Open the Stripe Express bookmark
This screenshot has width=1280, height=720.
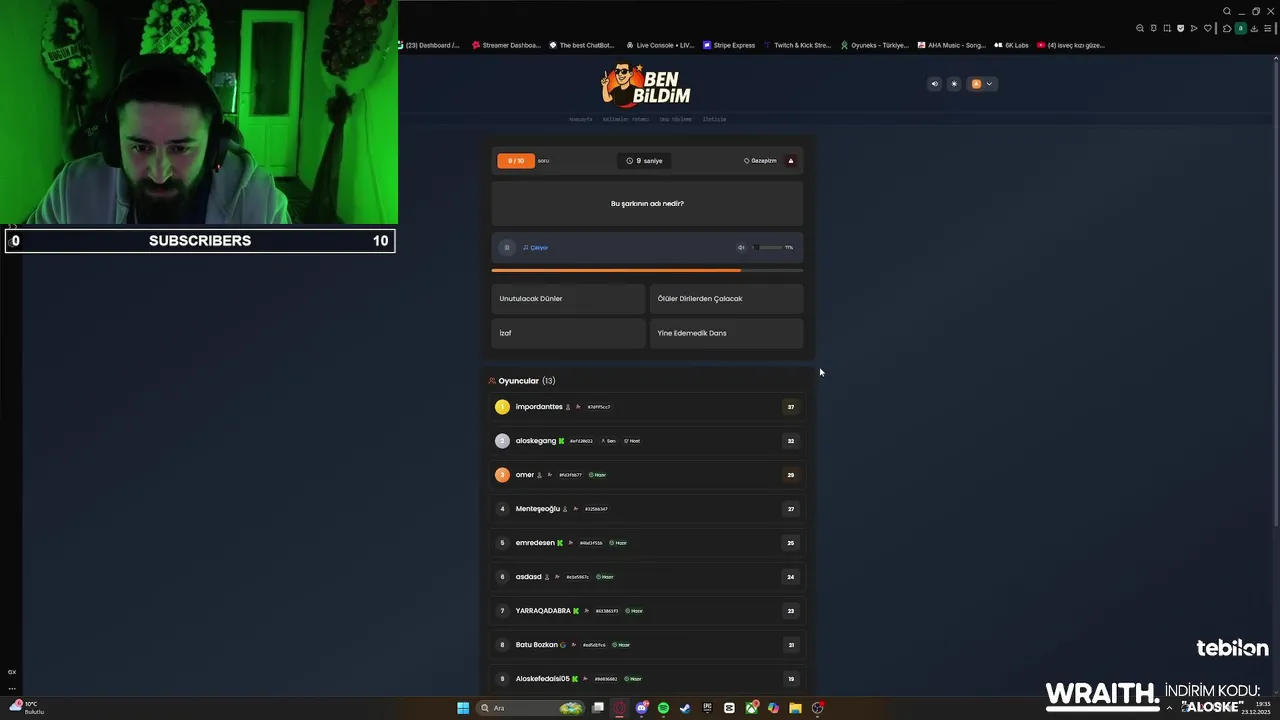[x=729, y=45]
